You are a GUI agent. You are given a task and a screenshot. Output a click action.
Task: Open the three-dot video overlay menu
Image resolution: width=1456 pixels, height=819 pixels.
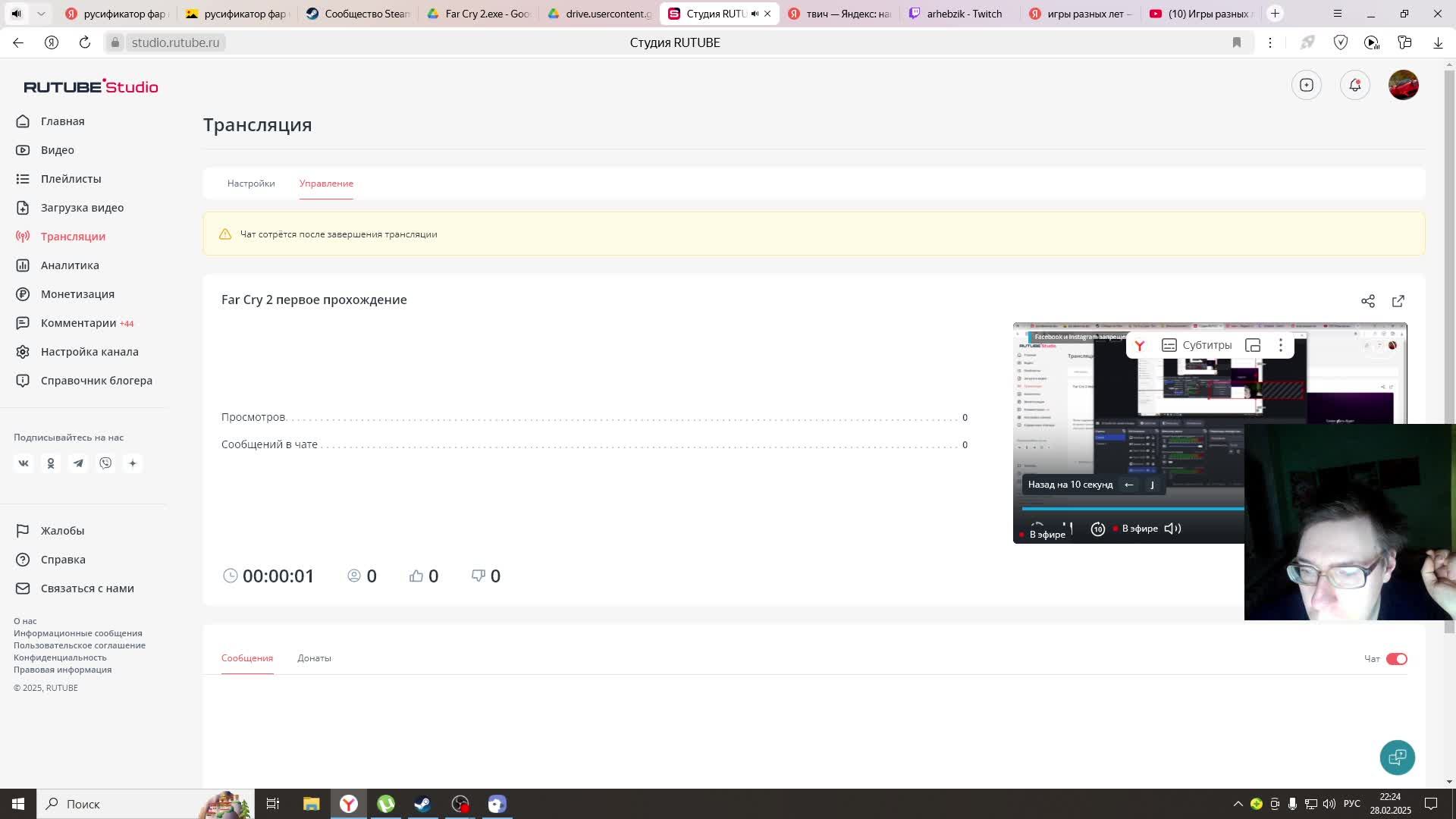pos(1281,346)
